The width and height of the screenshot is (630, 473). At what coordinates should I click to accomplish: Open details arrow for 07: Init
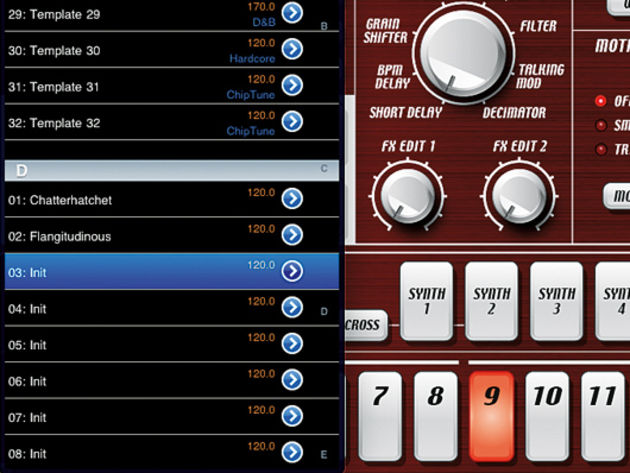coord(292,416)
